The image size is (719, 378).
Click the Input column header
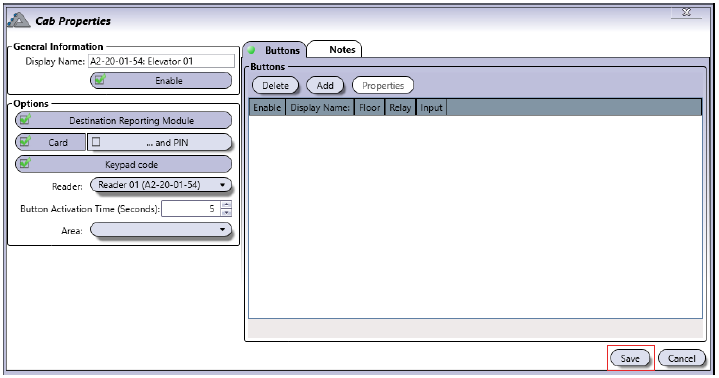[431, 107]
